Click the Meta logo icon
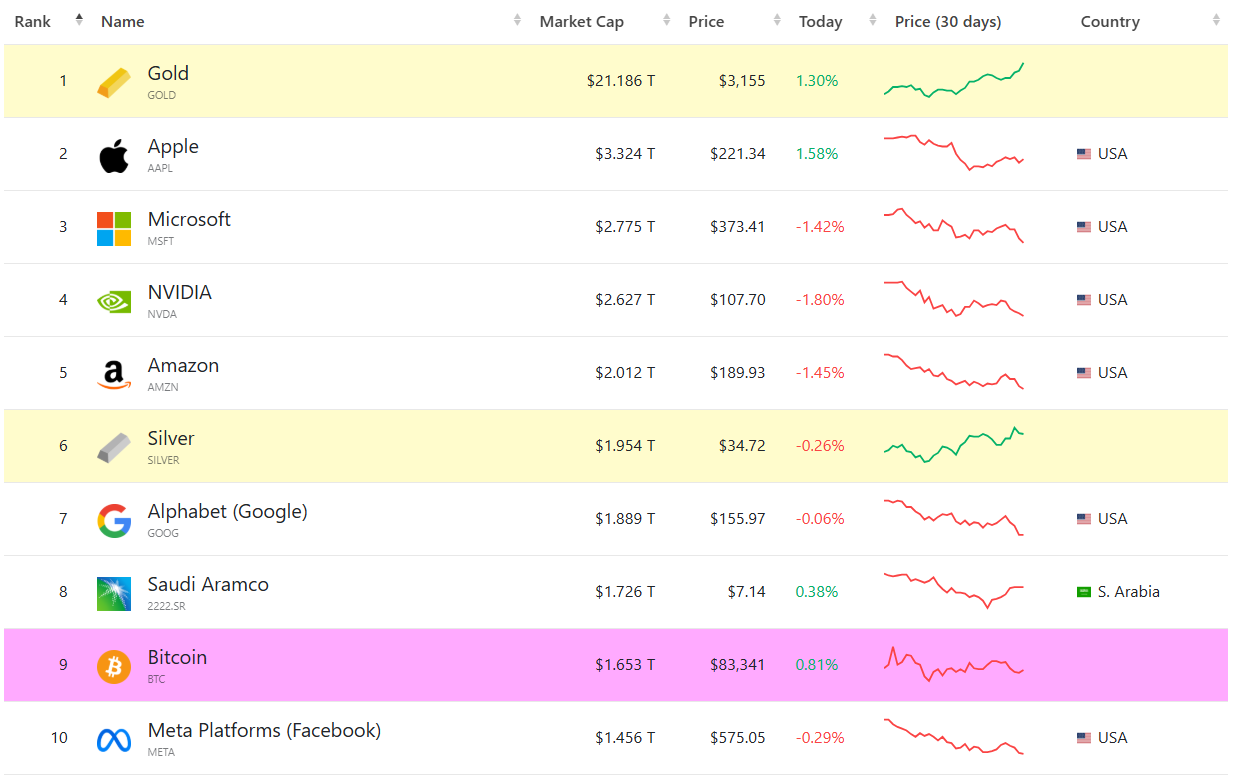1240x784 pixels. click(x=114, y=740)
